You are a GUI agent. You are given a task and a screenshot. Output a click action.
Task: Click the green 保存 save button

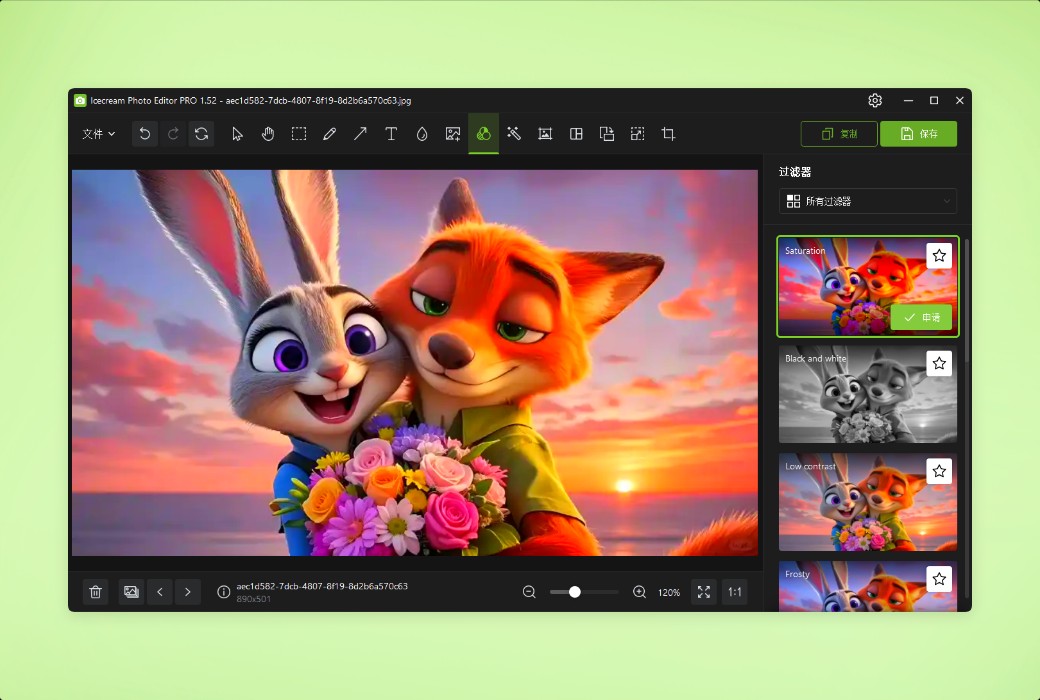click(918, 133)
